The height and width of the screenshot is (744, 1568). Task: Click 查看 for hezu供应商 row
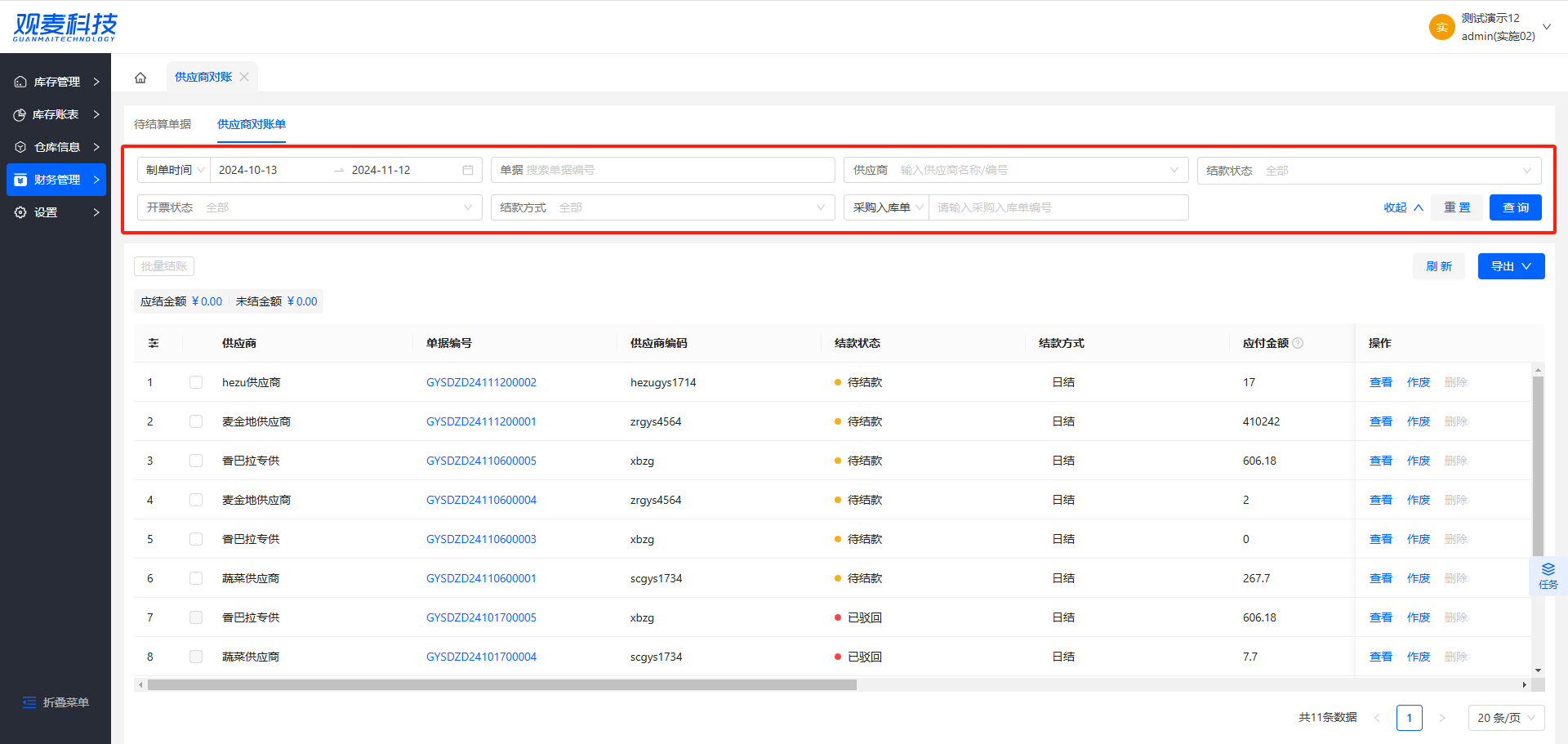(1380, 382)
